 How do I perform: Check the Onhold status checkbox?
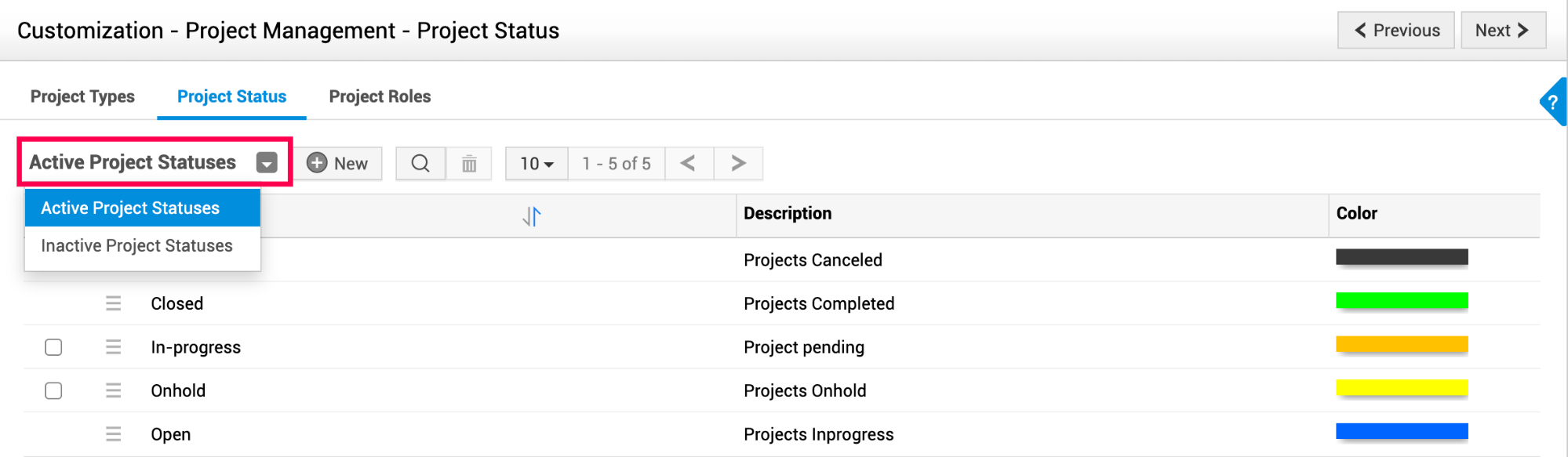click(53, 390)
